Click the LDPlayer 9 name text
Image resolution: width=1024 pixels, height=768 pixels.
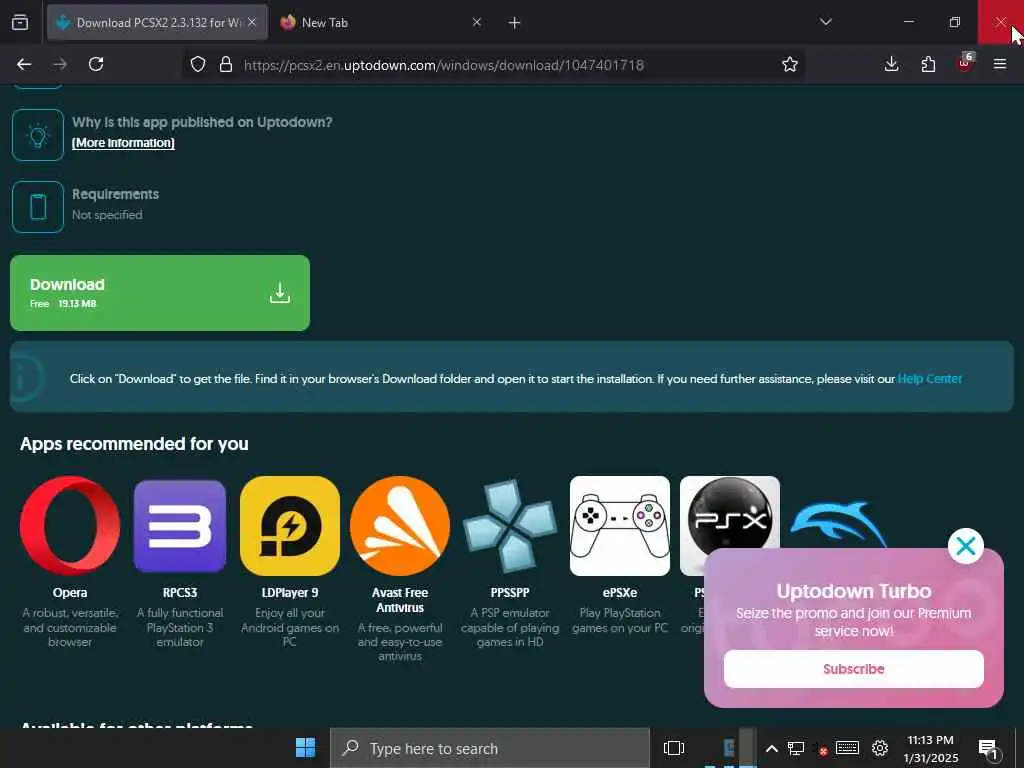click(x=290, y=593)
